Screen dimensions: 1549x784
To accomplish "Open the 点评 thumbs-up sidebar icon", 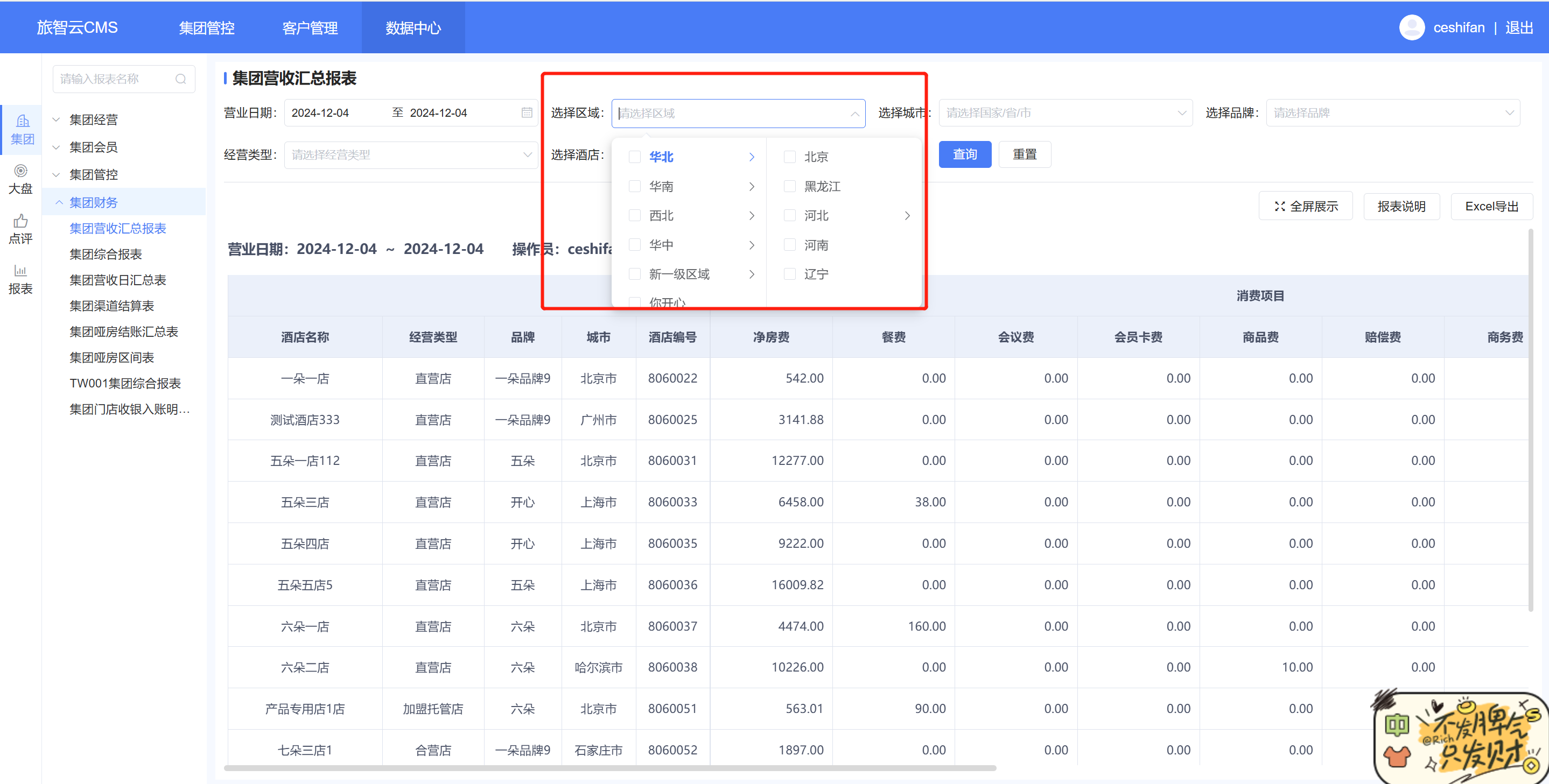I will 21,229.
